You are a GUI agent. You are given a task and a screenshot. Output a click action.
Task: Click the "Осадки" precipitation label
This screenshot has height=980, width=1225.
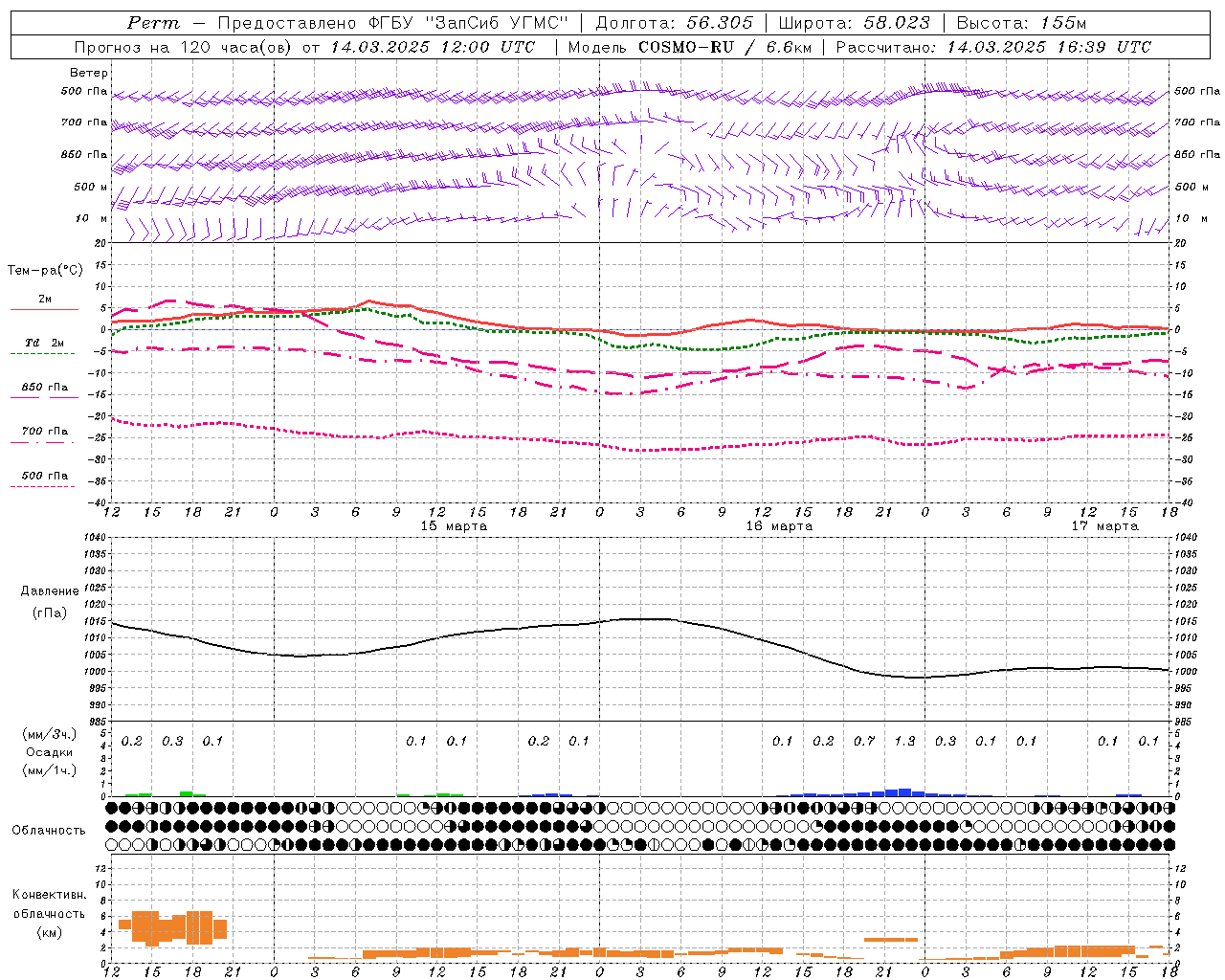click(50, 752)
